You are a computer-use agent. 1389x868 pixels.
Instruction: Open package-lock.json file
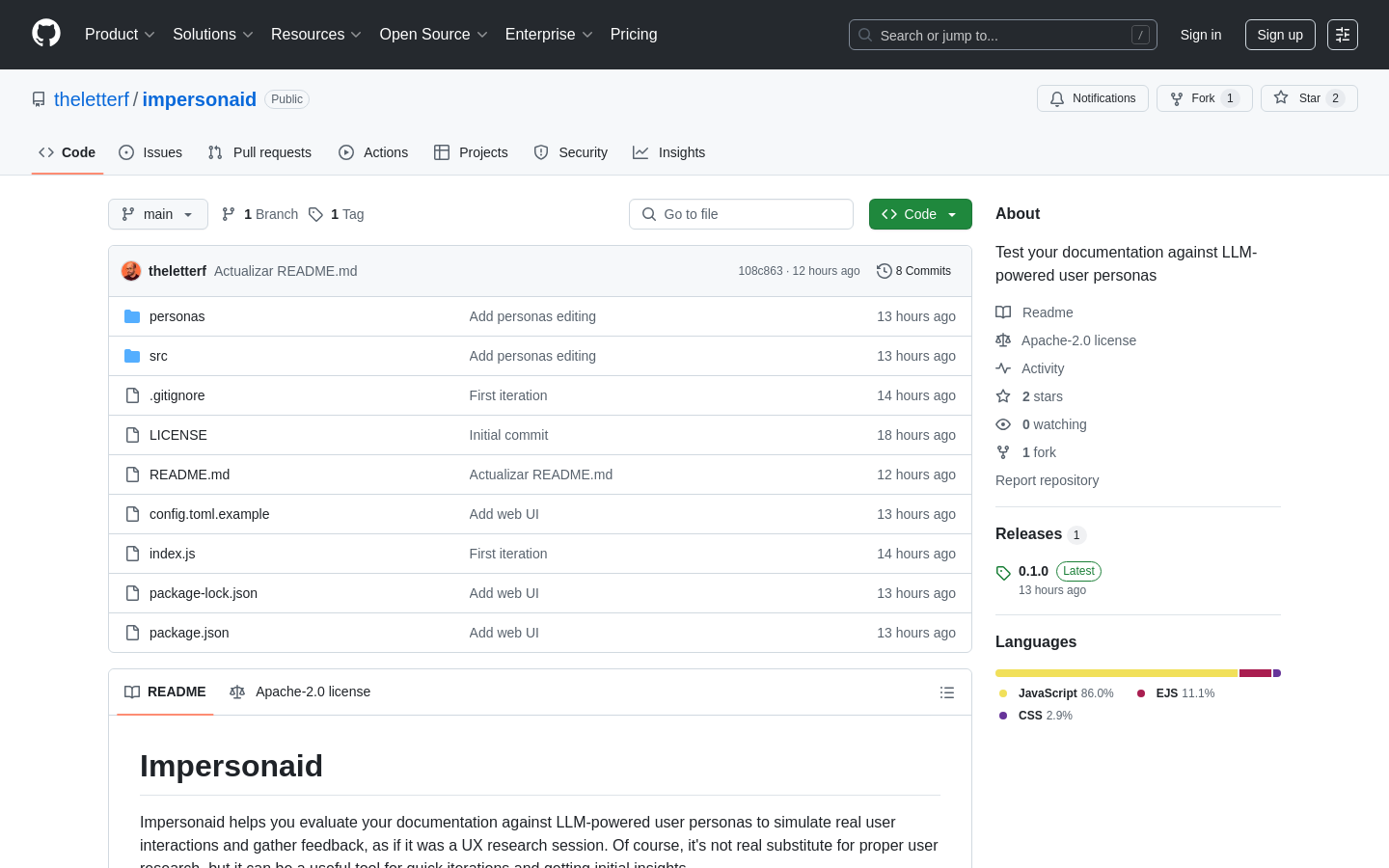coord(204,593)
